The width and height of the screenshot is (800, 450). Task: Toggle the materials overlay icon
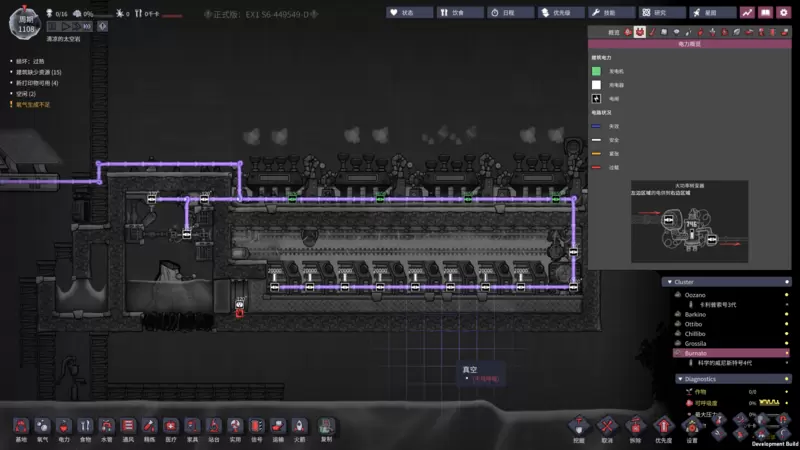[x=664, y=32]
